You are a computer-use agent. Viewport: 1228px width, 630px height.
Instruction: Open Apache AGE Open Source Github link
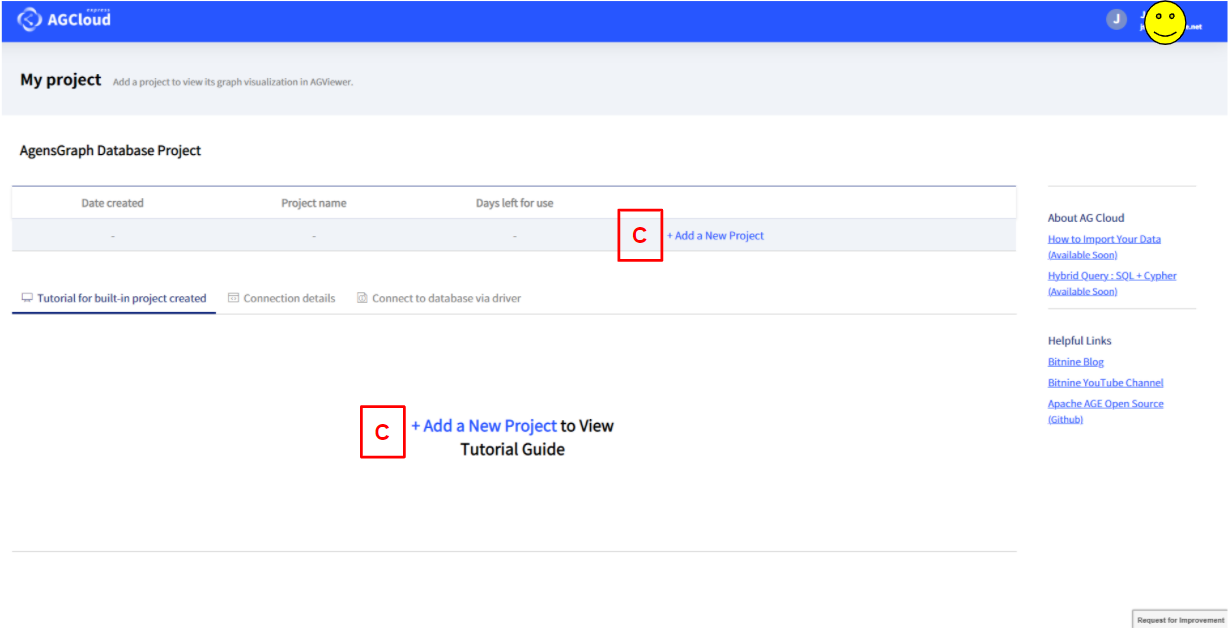coord(1105,411)
